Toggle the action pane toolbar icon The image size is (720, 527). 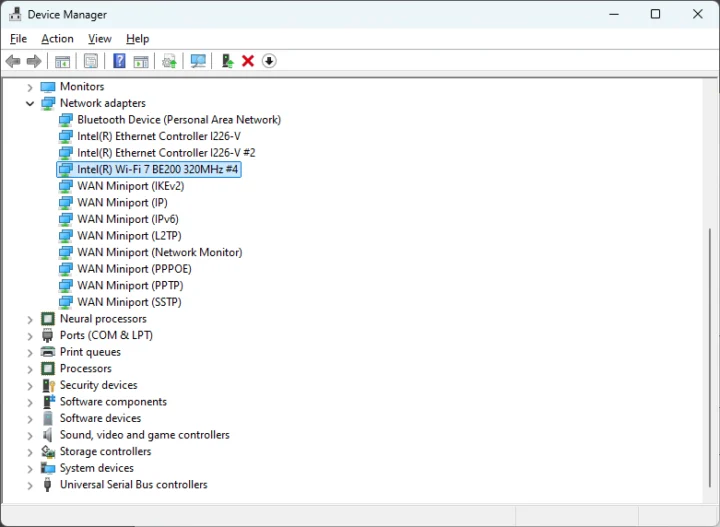[141, 61]
